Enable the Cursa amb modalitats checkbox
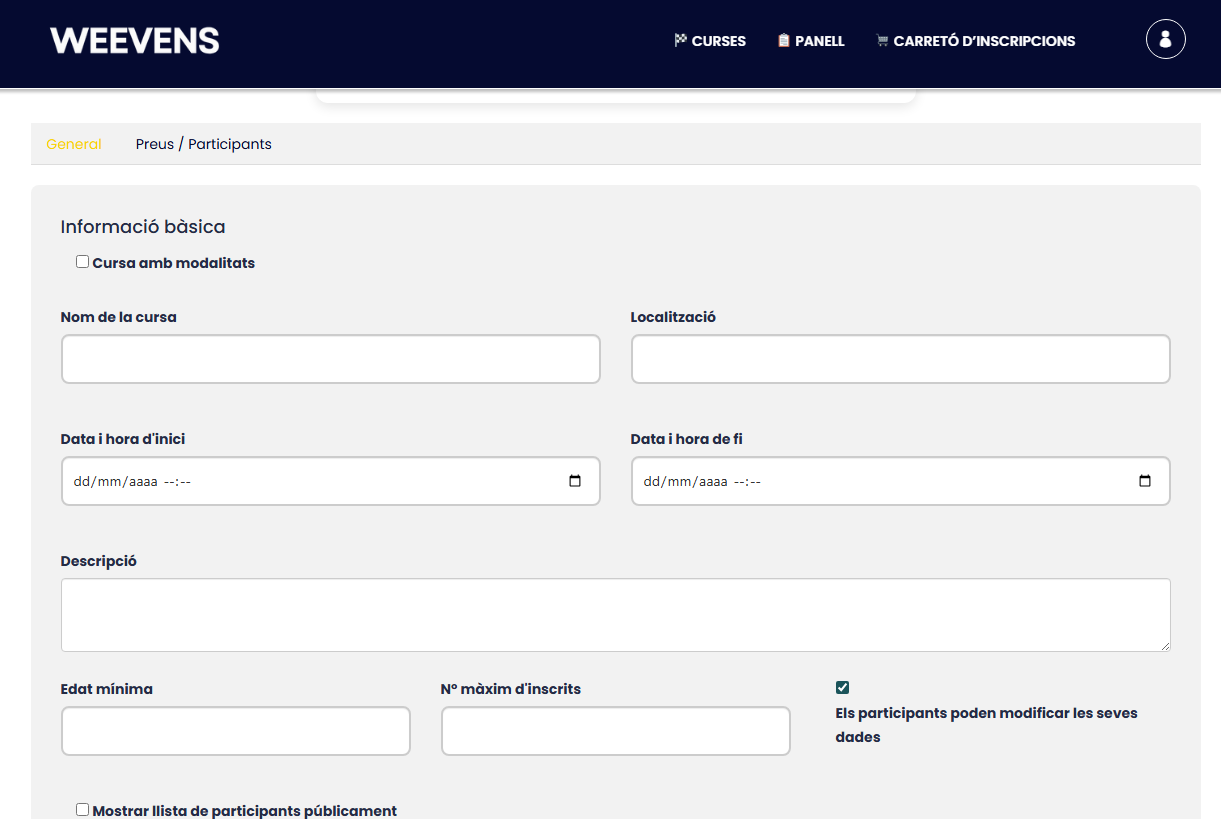 coord(83,262)
